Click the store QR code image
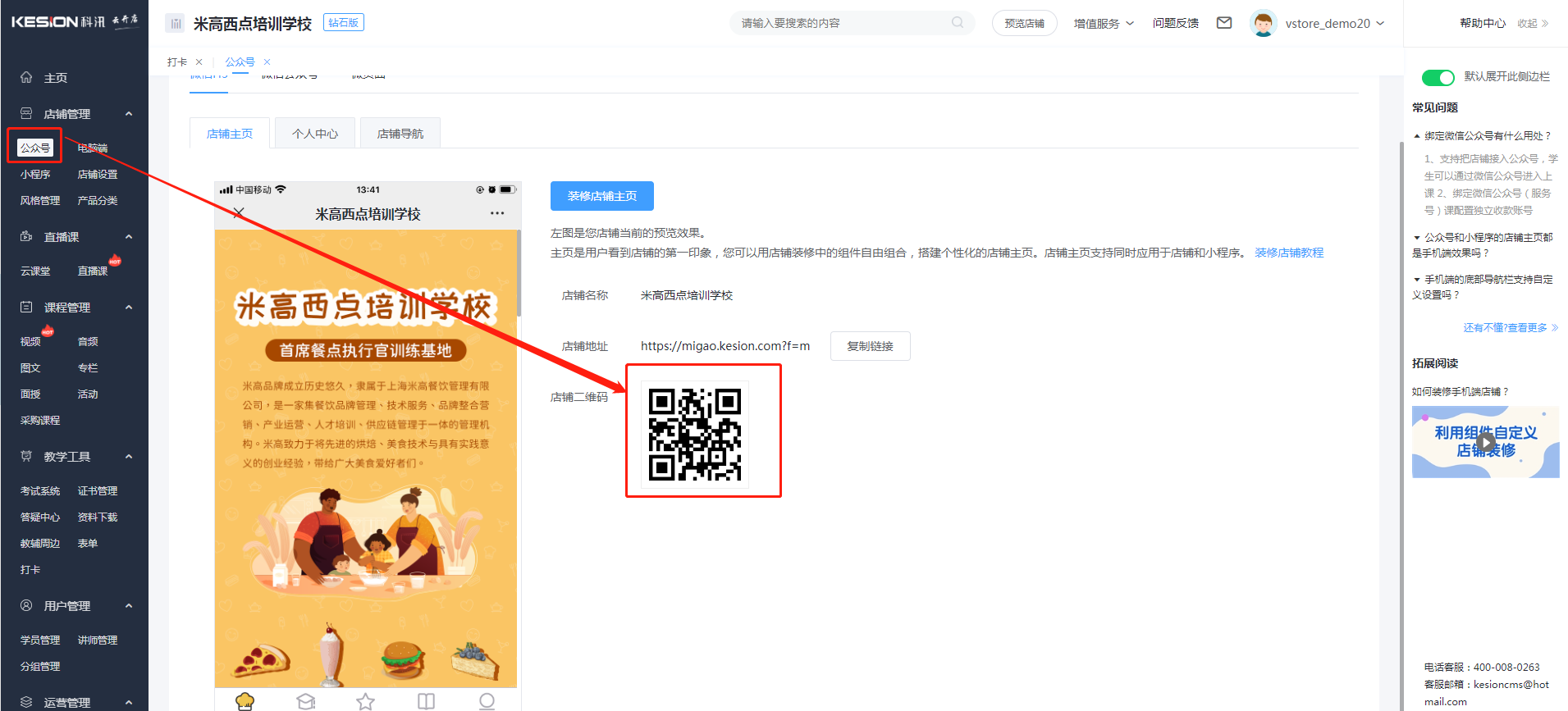This screenshot has height=711, width=1568. (x=695, y=434)
